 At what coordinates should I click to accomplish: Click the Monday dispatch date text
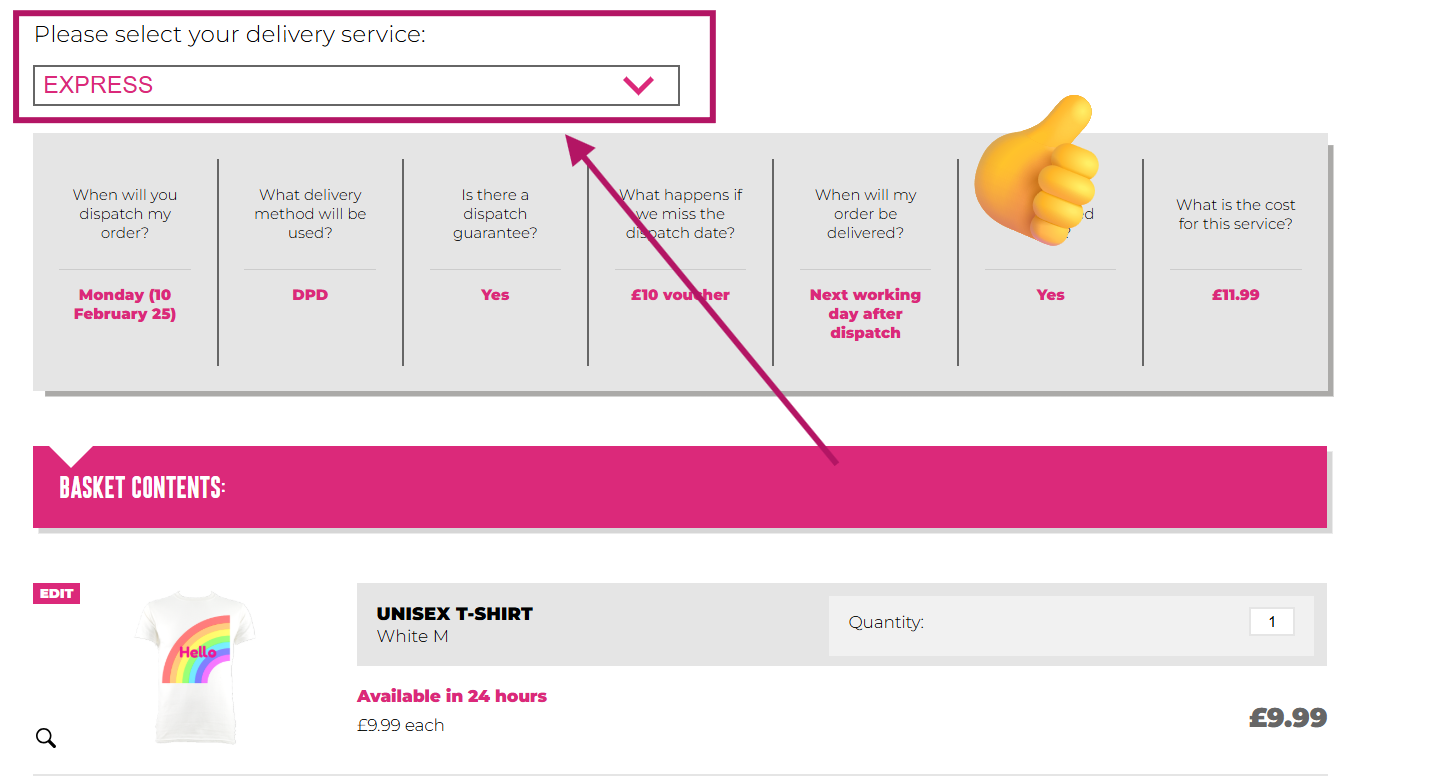(125, 304)
